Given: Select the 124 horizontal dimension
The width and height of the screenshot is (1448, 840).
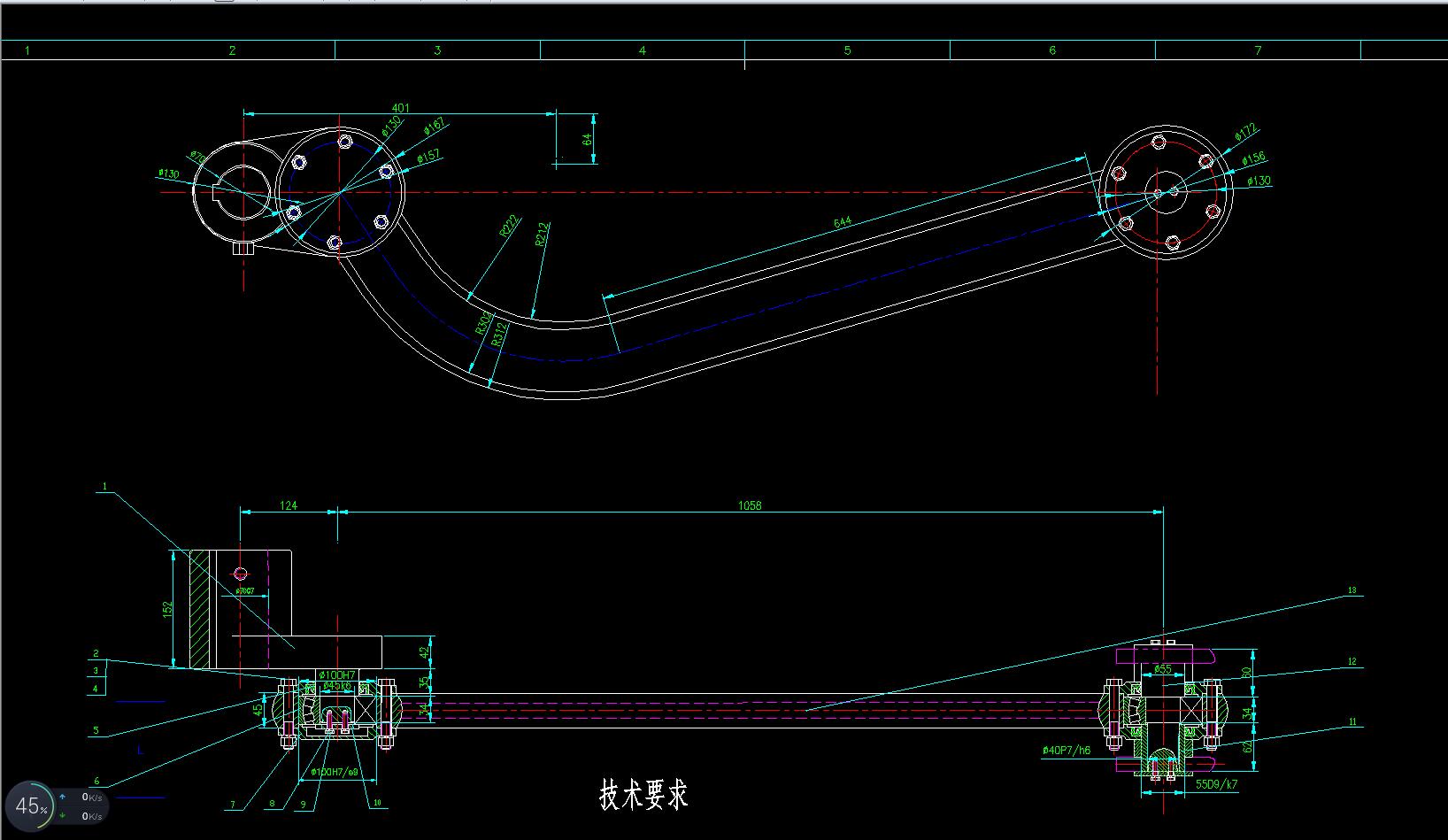Looking at the screenshot, I should pyautogui.click(x=289, y=505).
